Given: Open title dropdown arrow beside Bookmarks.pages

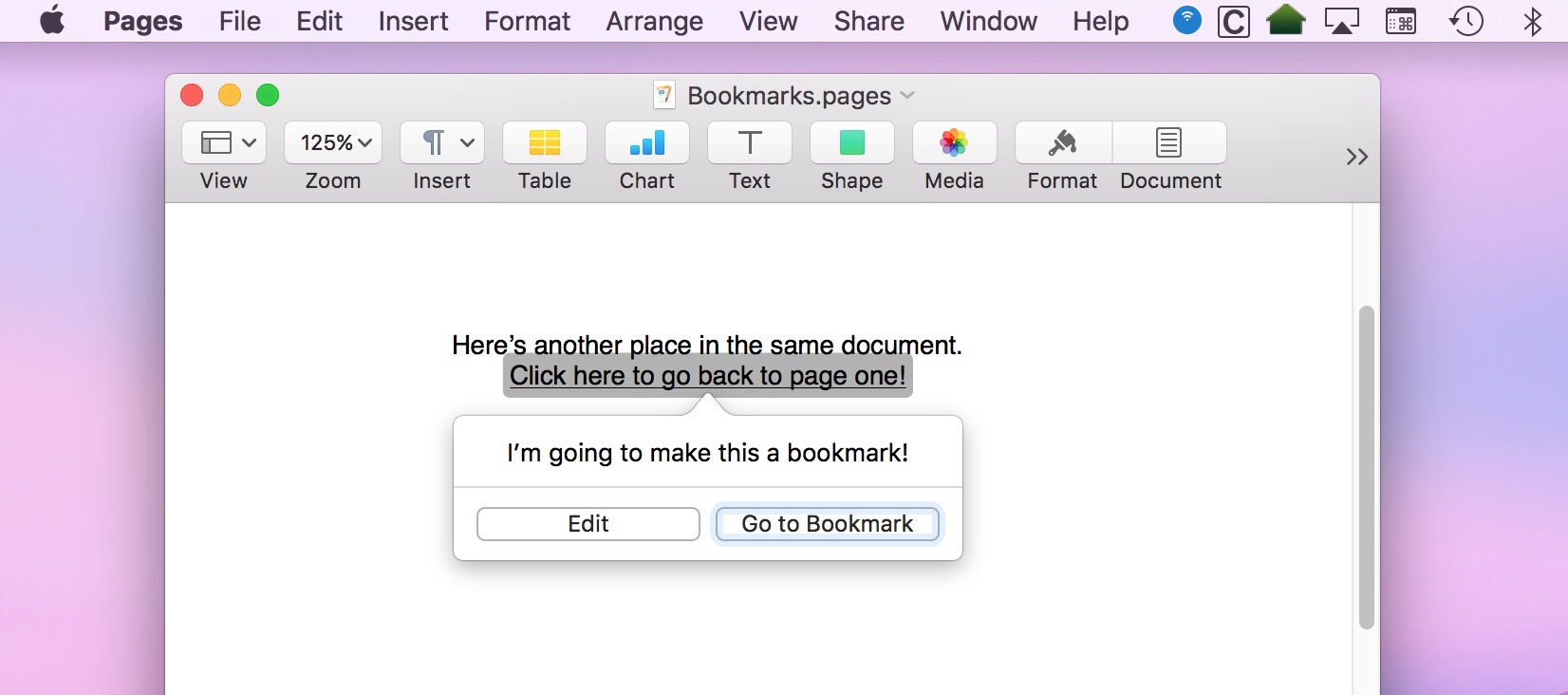Looking at the screenshot, I should (x=907, y=95).
